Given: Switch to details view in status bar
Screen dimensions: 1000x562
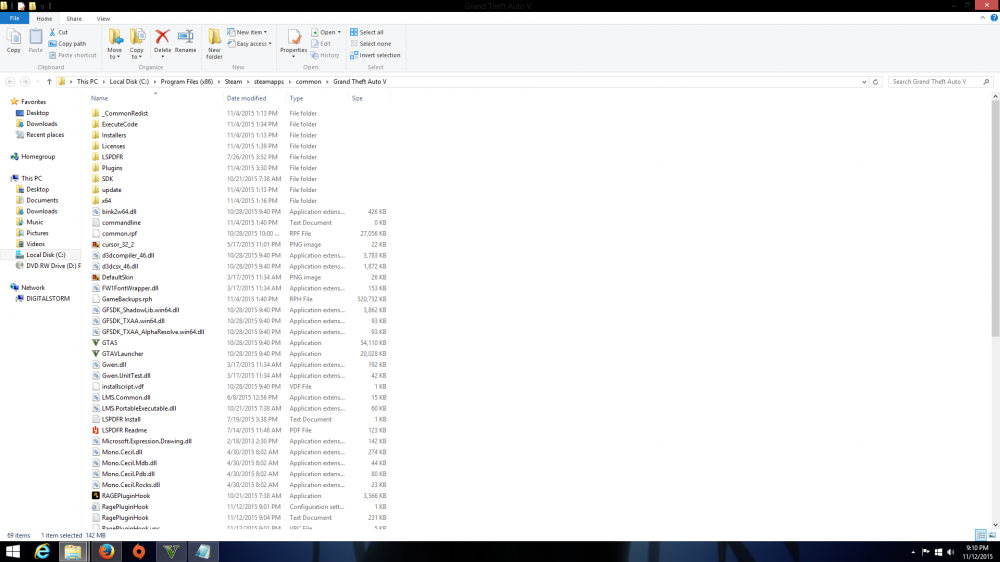Looking at the screenshot, I should pyautogui.click(x=980, y=535).
